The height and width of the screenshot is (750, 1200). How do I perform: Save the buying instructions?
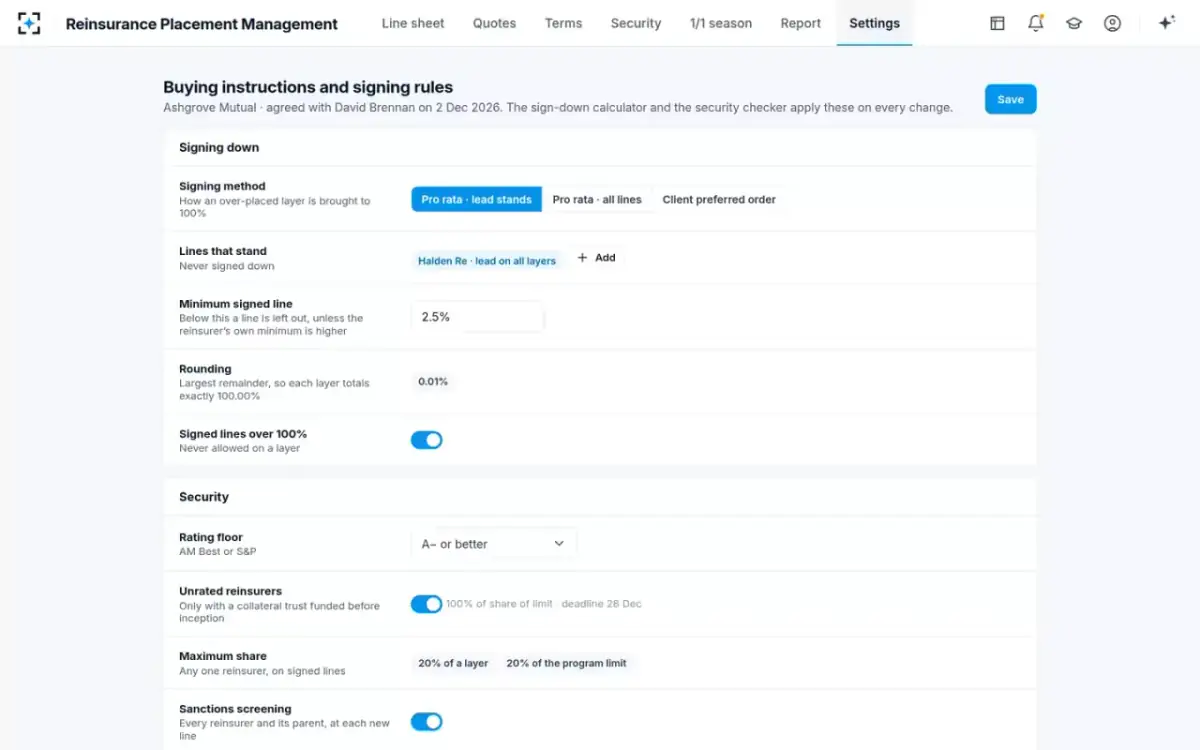click(1010, 99)
